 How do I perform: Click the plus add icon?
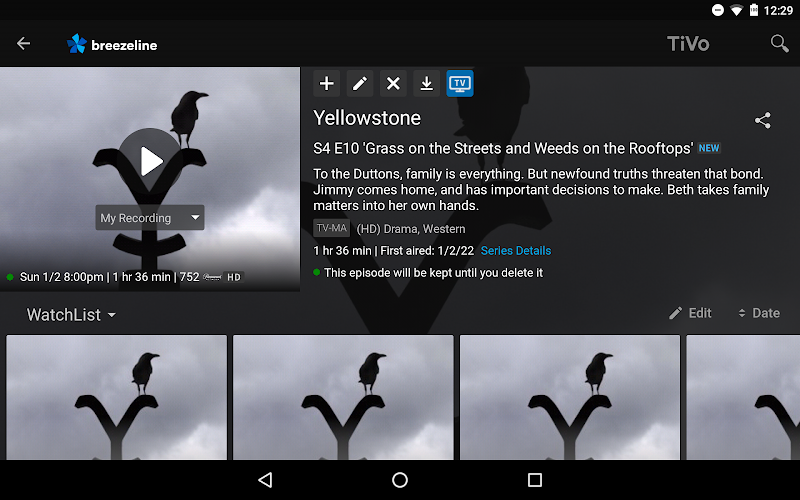(x=327, y=83)
